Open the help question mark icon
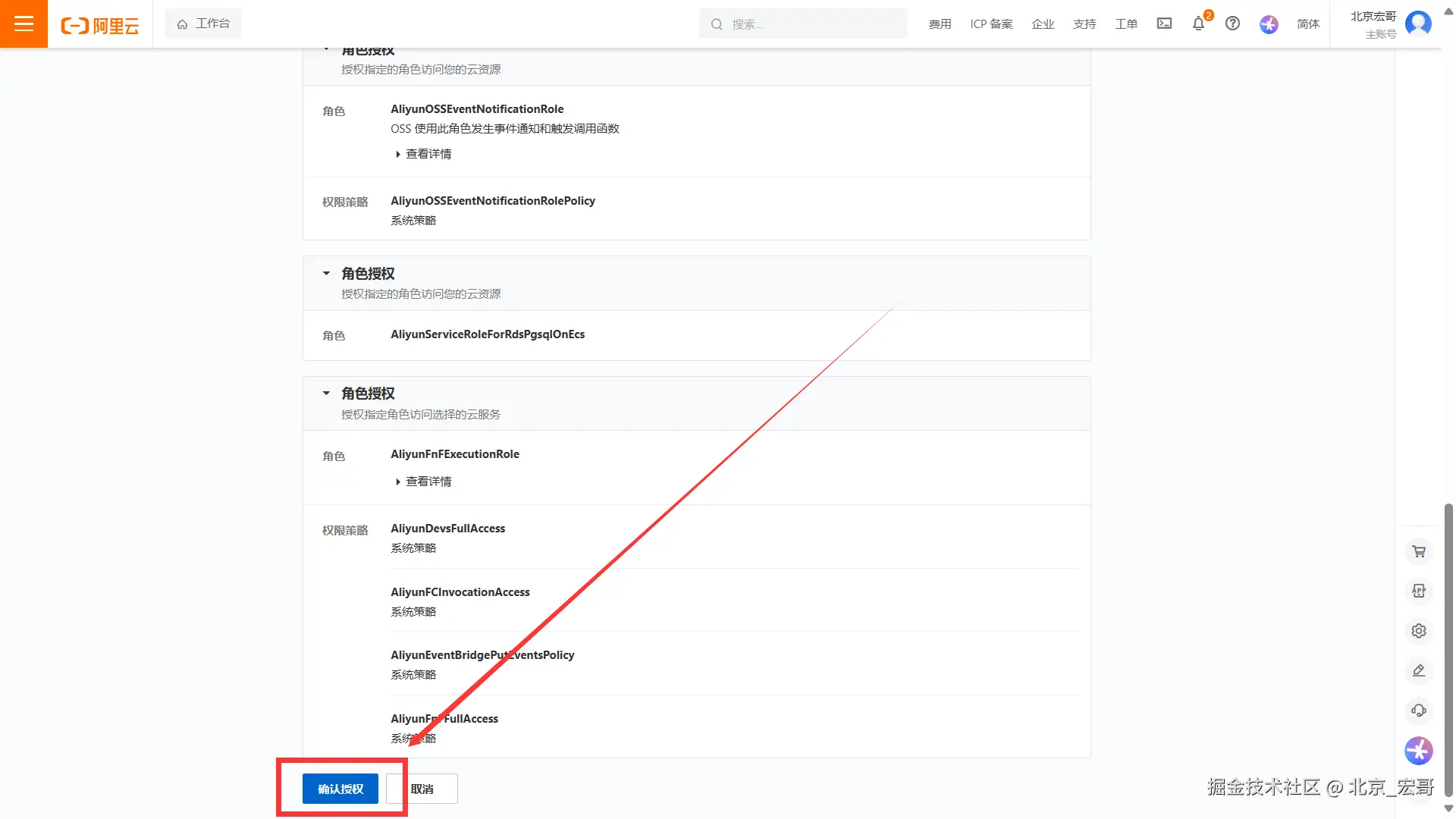 1233,24
